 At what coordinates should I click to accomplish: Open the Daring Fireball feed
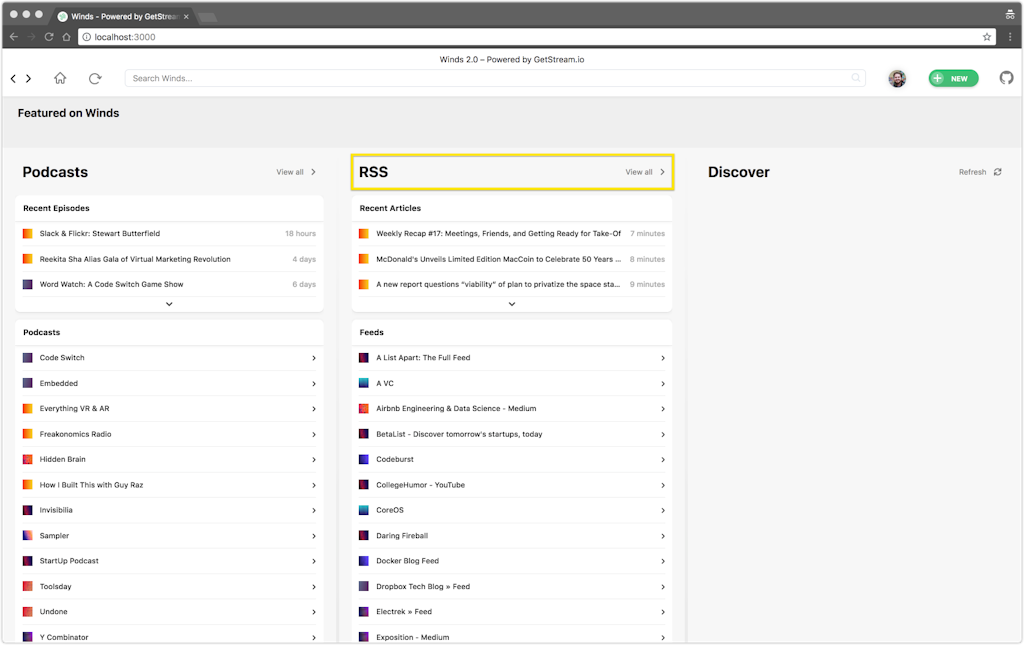coord(512,536)
